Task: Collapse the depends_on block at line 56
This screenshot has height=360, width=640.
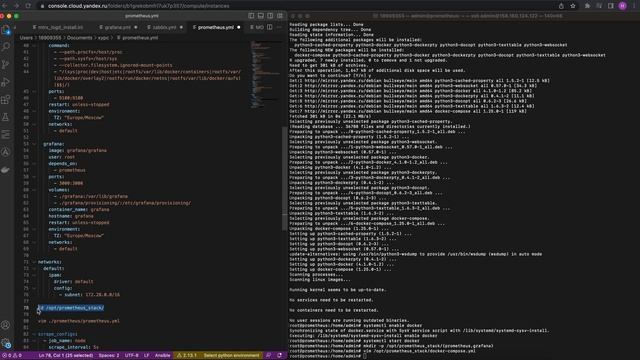Action: [x=34, y=164]
